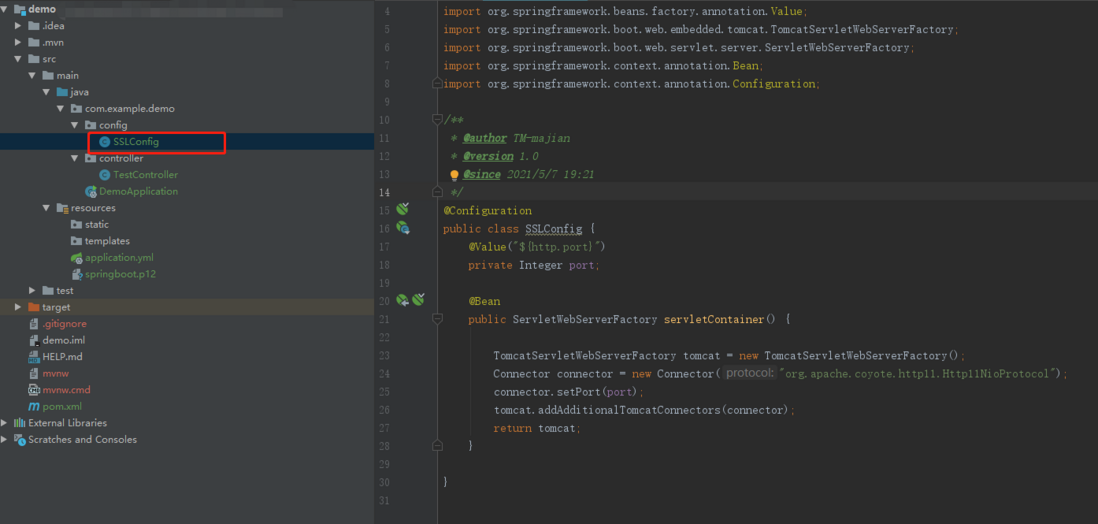
Task: Click the SSLConfig class icon in project tree
Action: (104, 142)
